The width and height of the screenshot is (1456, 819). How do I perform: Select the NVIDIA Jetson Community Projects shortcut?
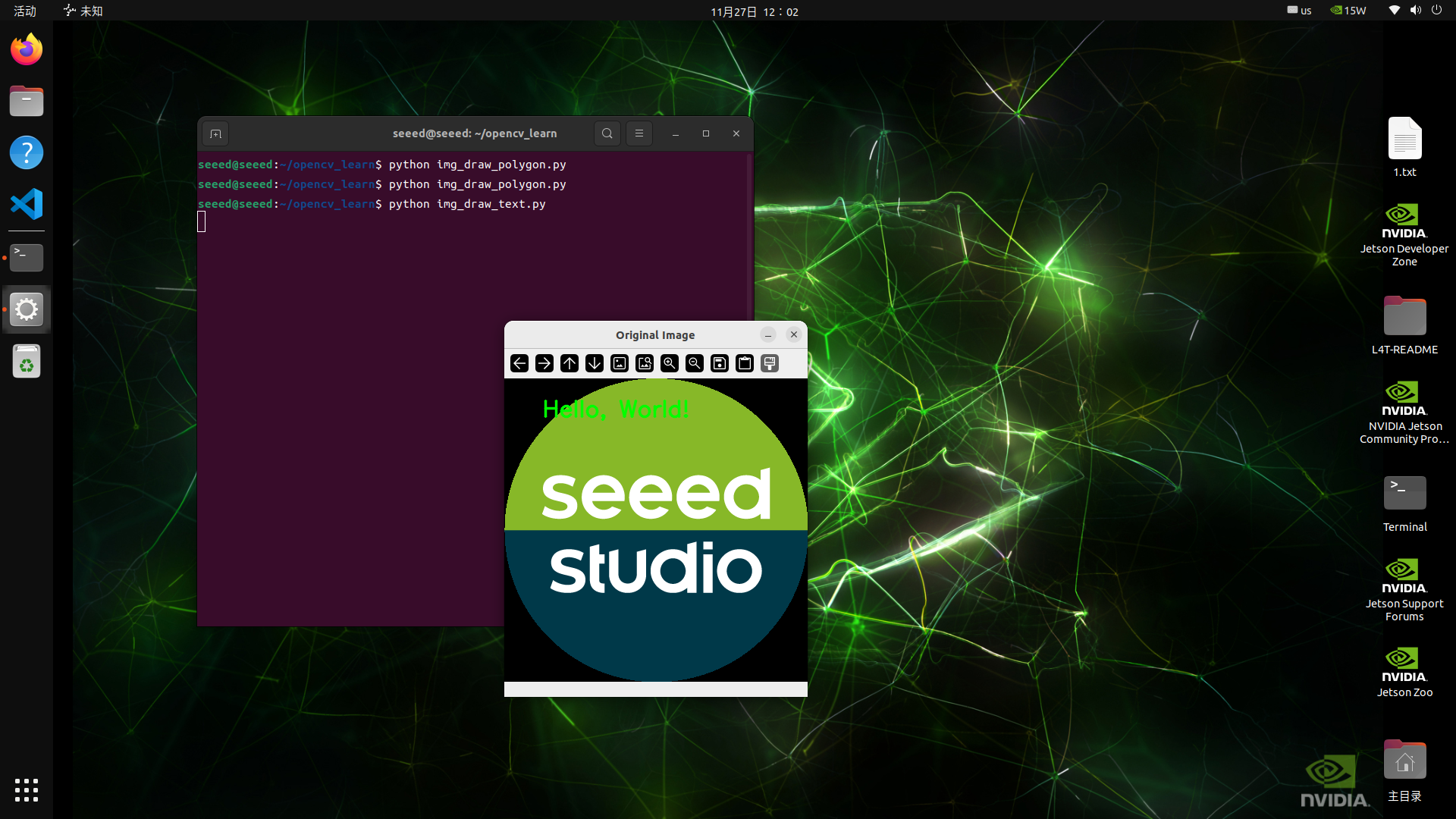(x=1404, y=412)
